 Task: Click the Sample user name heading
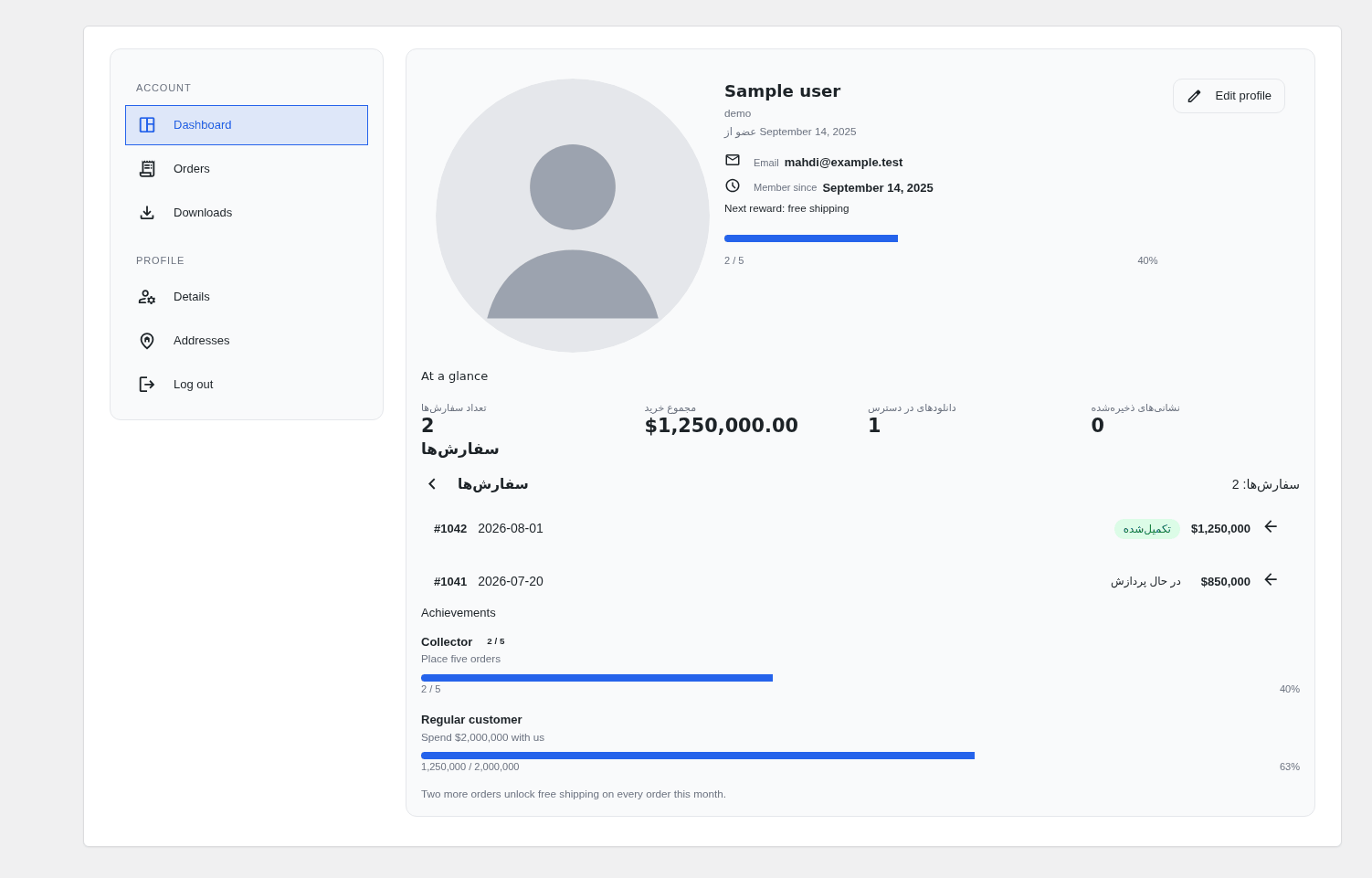tap(782, 91)
